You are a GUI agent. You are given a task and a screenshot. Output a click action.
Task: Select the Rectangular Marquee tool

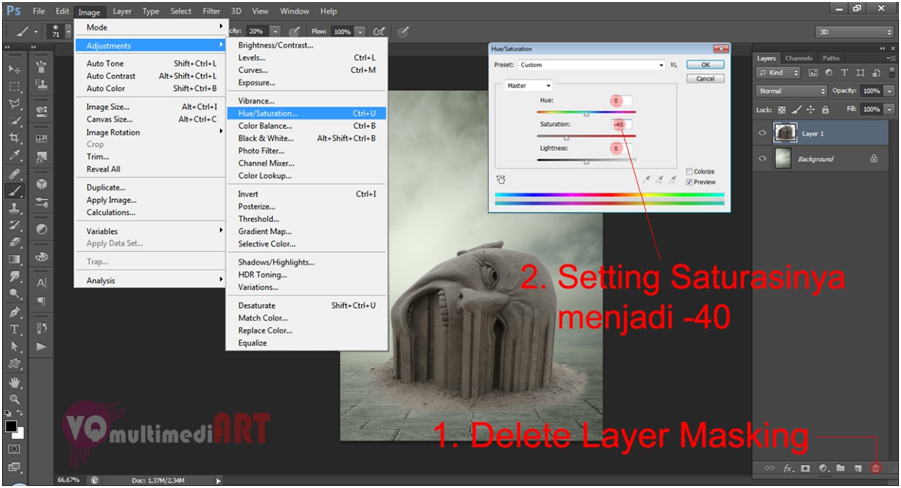click(14, 87)
